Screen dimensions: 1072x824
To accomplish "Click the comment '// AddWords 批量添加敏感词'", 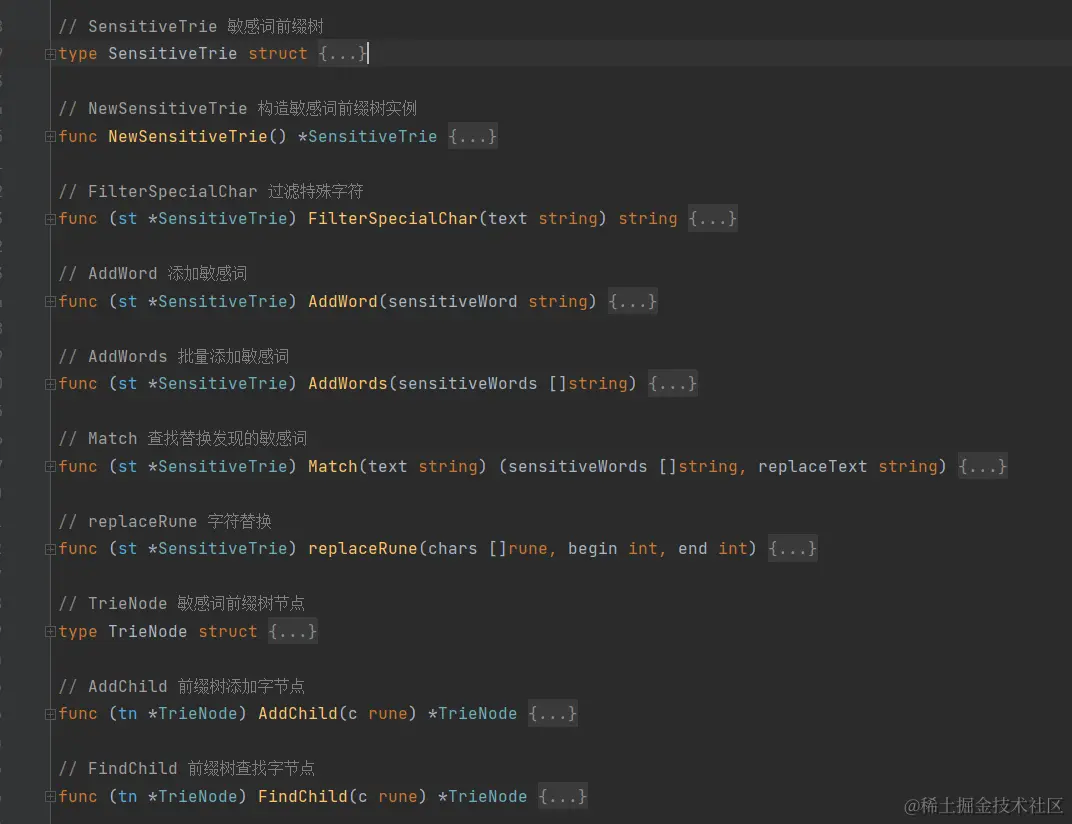I will point(174,356).
